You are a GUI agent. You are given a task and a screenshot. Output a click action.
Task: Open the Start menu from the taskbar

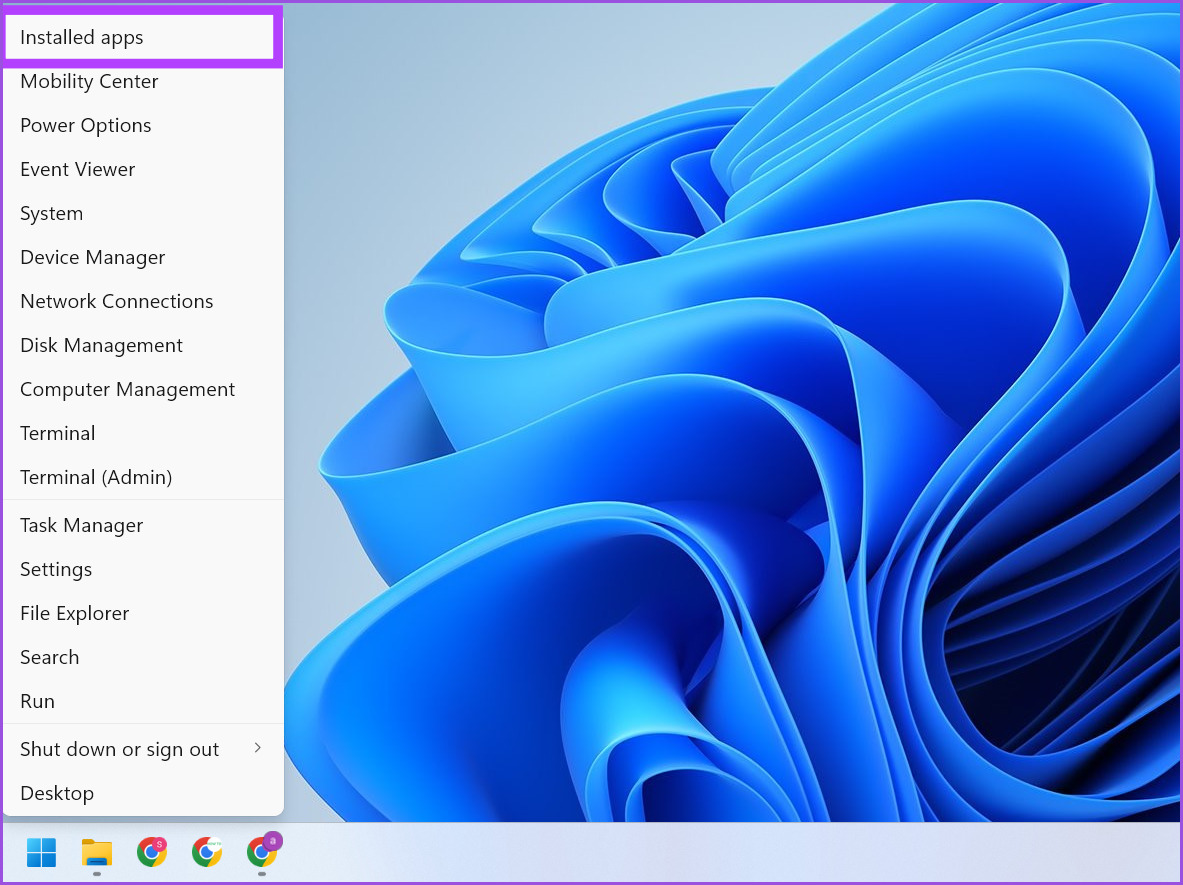coord(40,852)
